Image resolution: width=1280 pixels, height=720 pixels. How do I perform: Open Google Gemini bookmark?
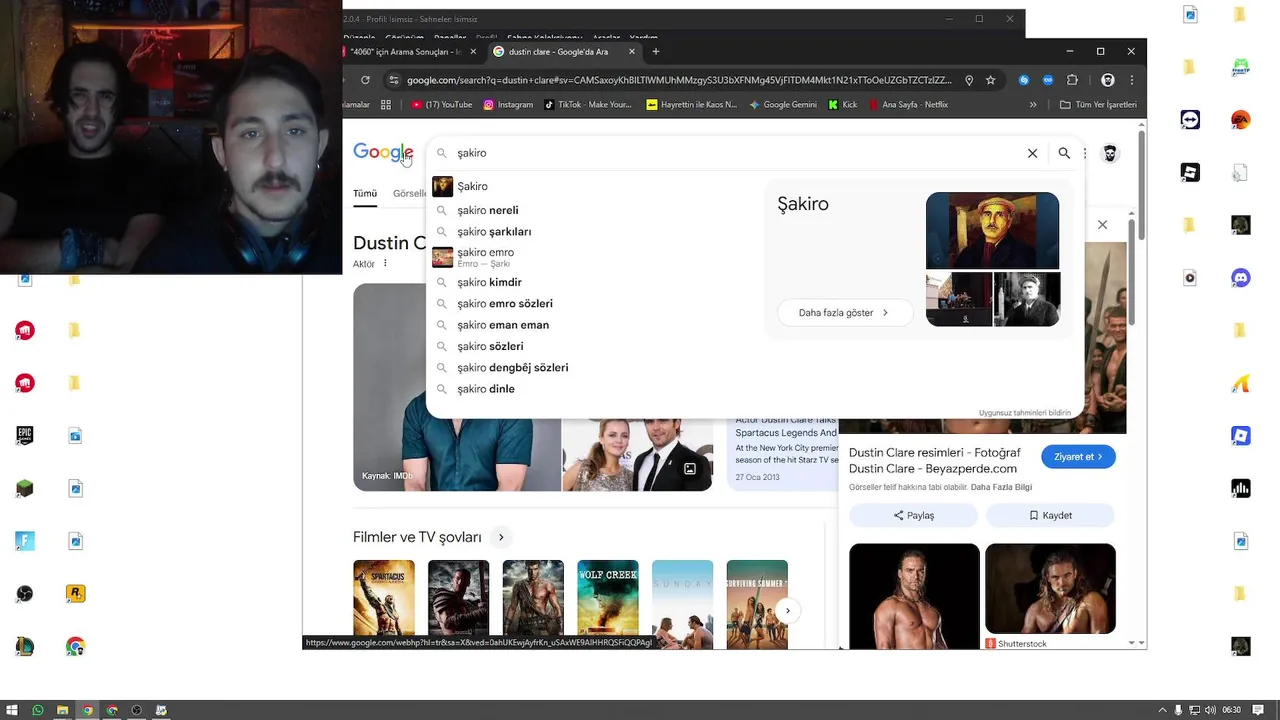point(783,104)
